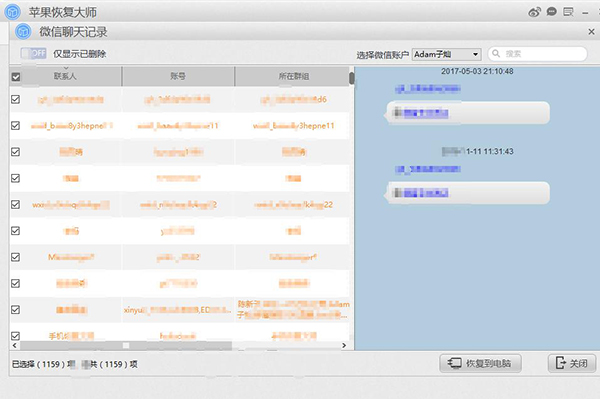Click the 关闭 button
Screen dimensions: 600x399
tap(572, 363)
